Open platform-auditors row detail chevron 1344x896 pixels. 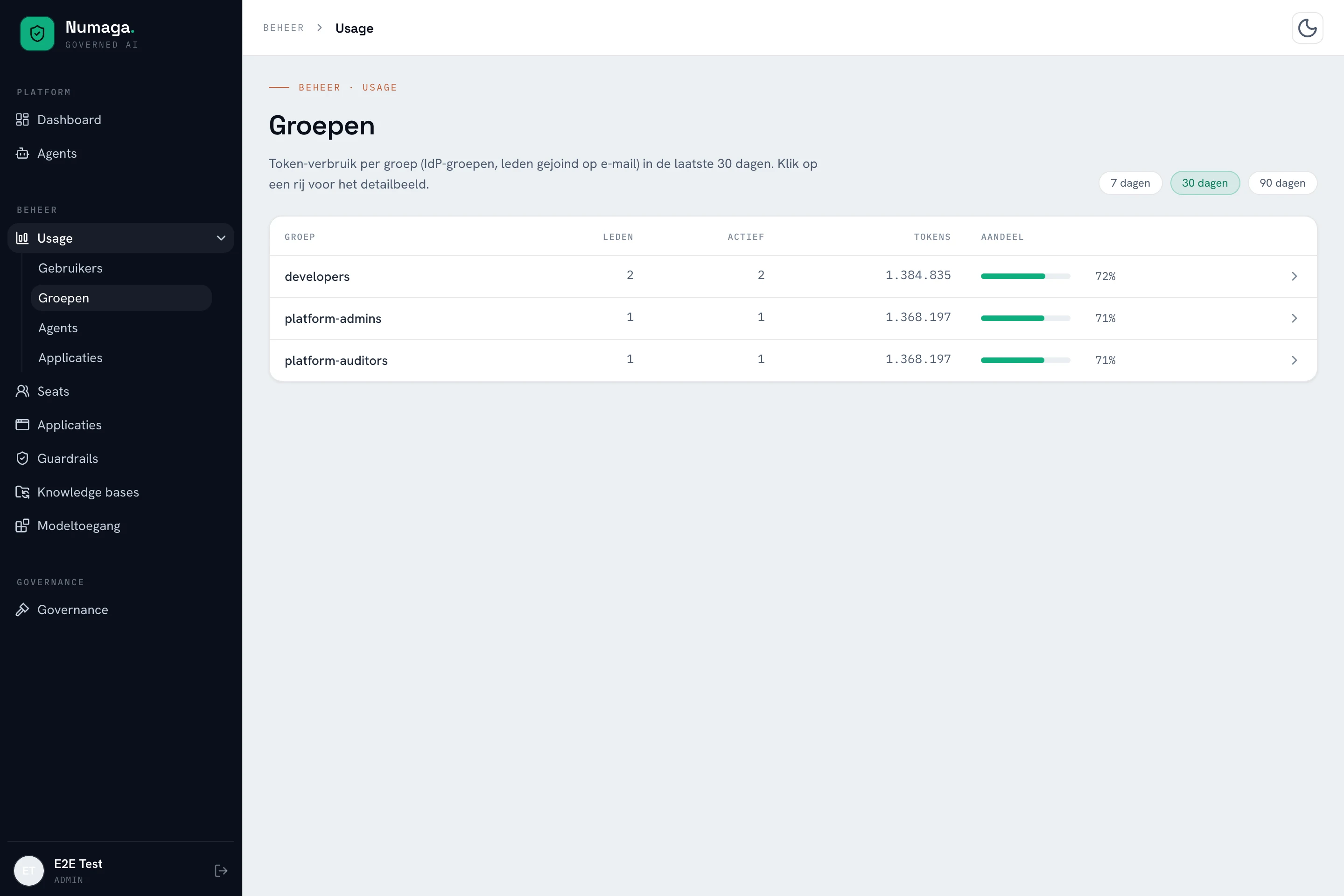point(1294,360)
